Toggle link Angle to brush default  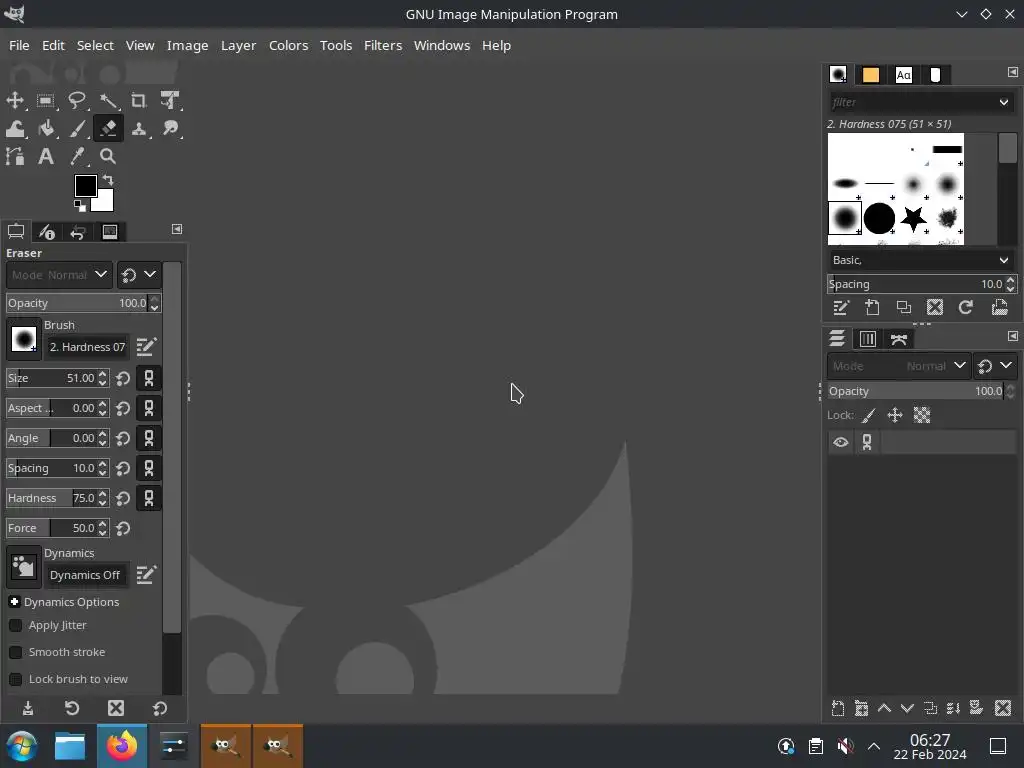pos(149,438)
